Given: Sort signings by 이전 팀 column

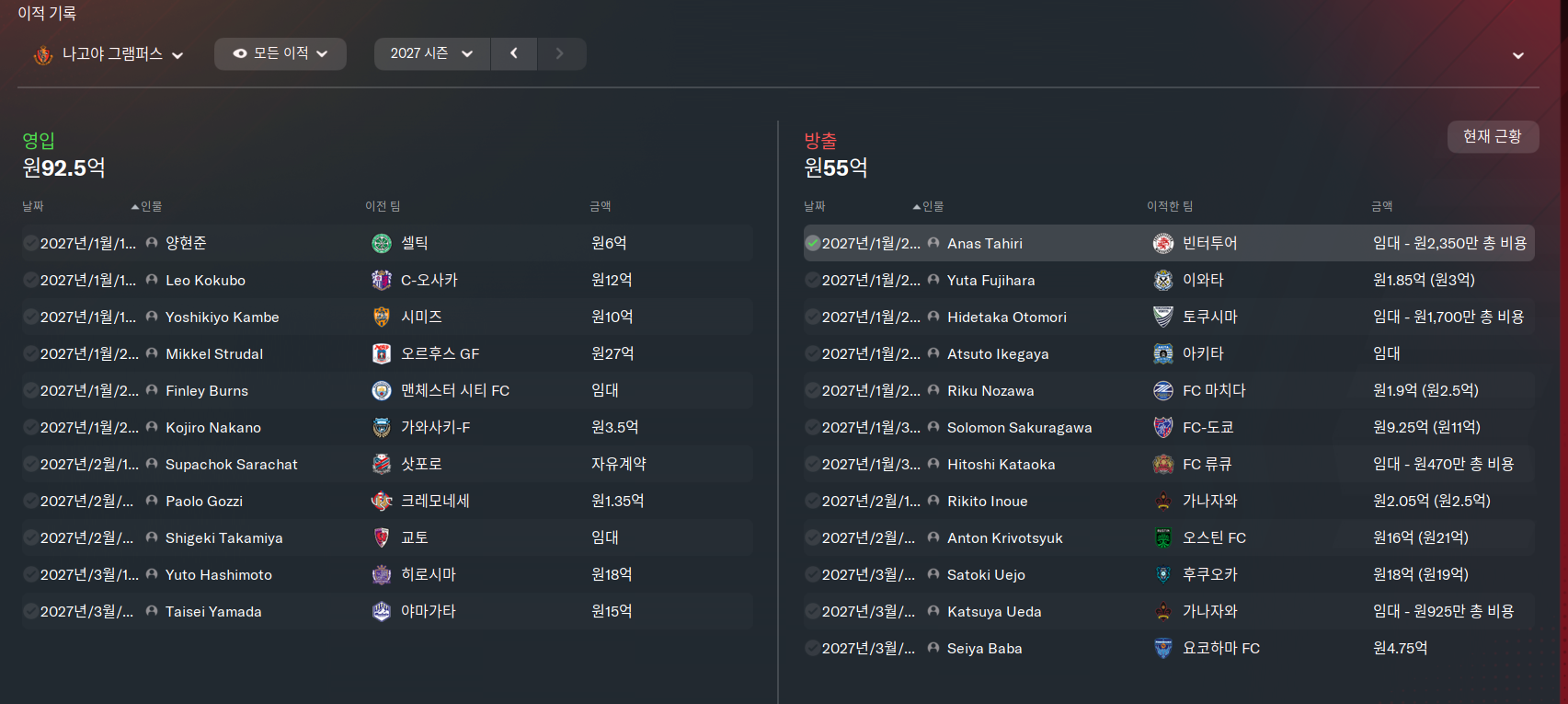Looking at the screenshot, I should 383,206.
